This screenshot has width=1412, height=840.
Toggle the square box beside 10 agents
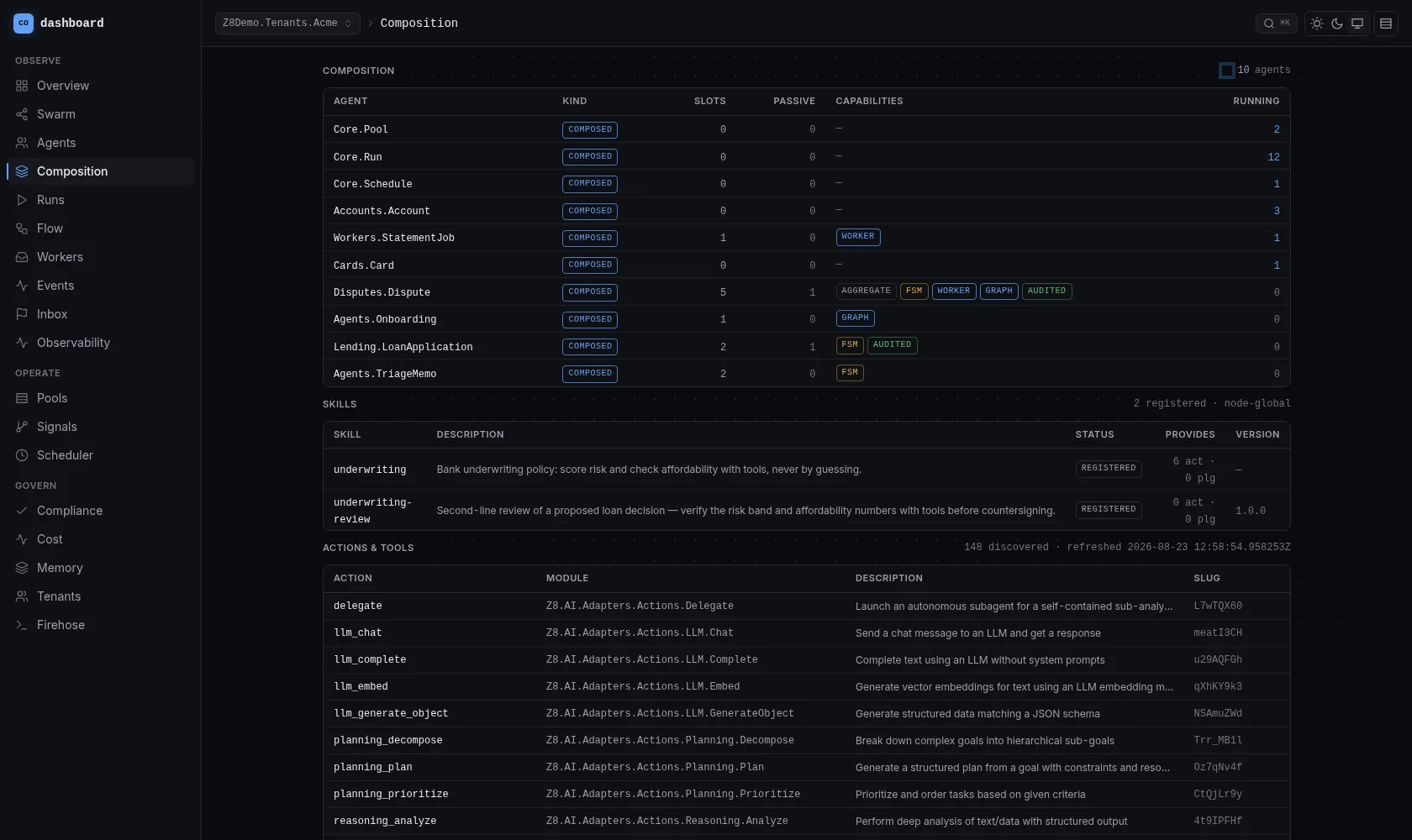(1227, 71)
